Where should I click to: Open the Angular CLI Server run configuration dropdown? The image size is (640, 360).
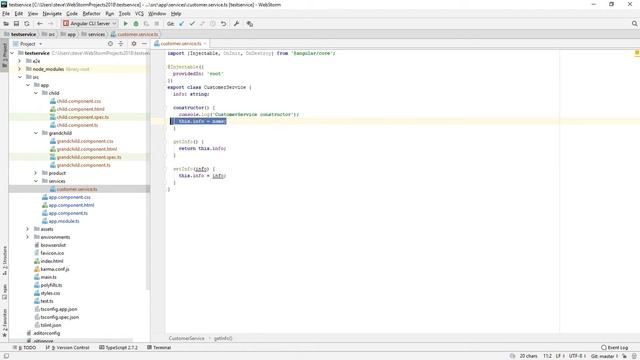(x=90, y=24)
